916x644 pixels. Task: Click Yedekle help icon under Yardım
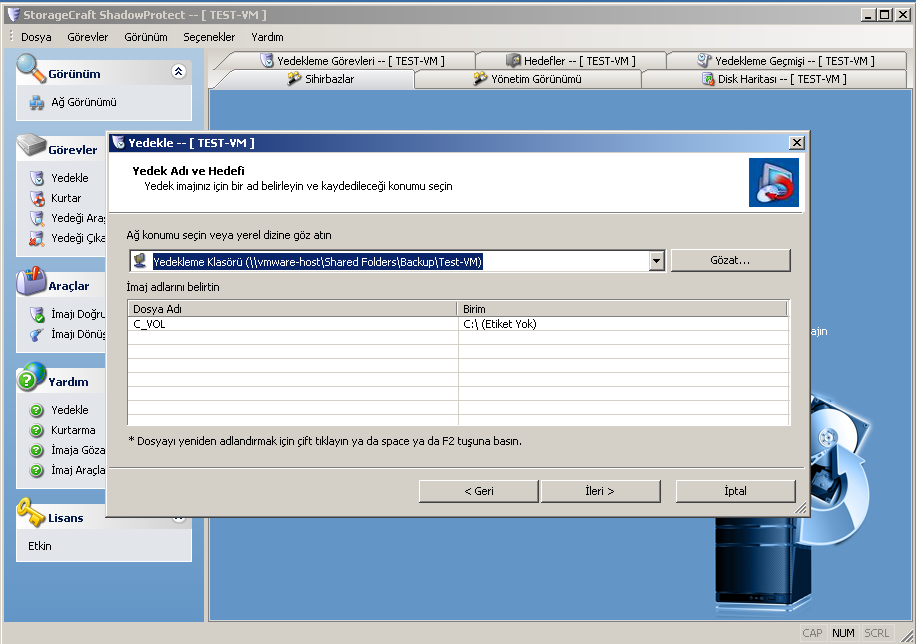[x=36, y=410]
